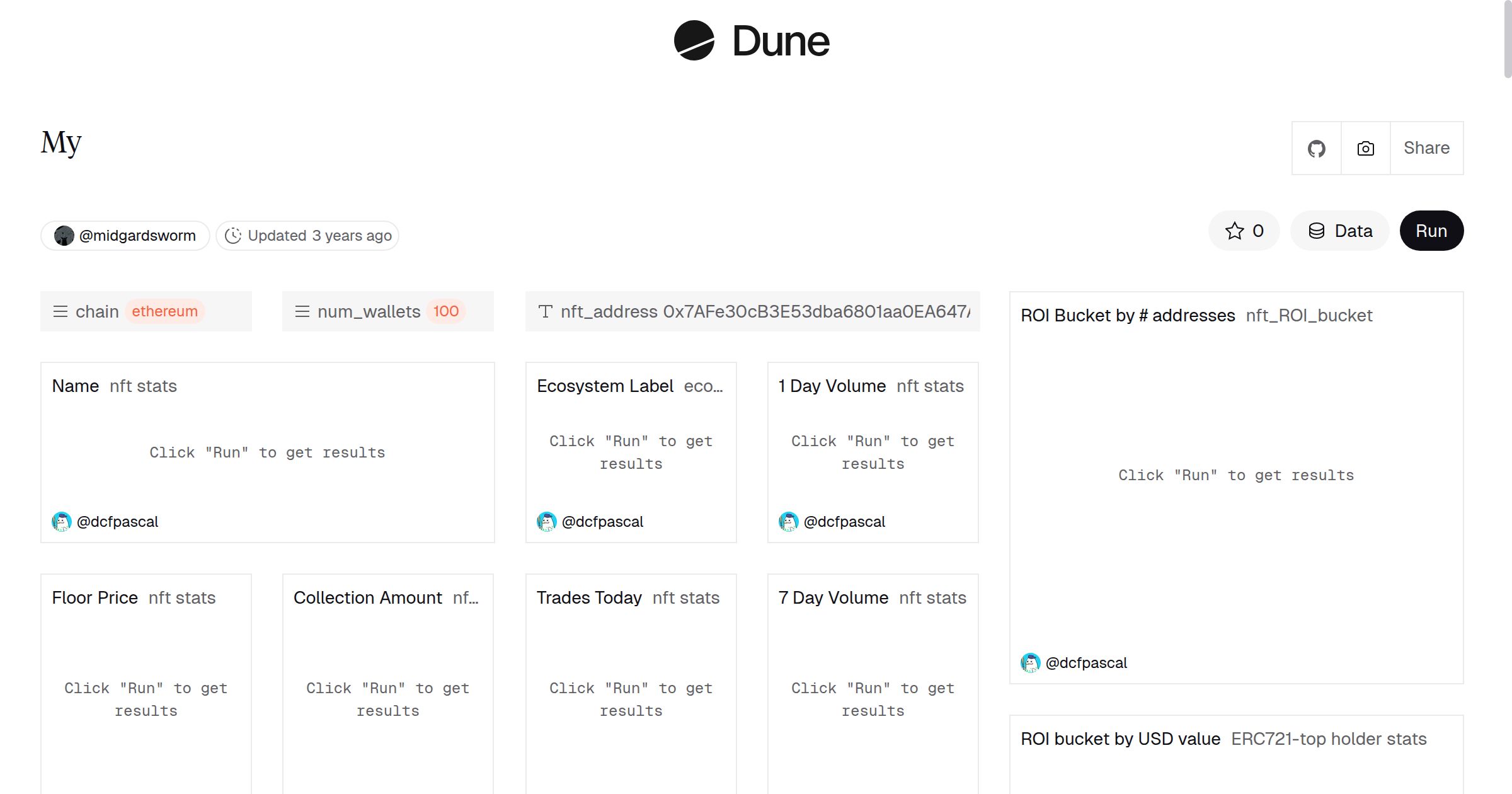Click the page vertical scrollbar thumb
The width and height of the screenshot is (1512, 794).
point(1508,39)
